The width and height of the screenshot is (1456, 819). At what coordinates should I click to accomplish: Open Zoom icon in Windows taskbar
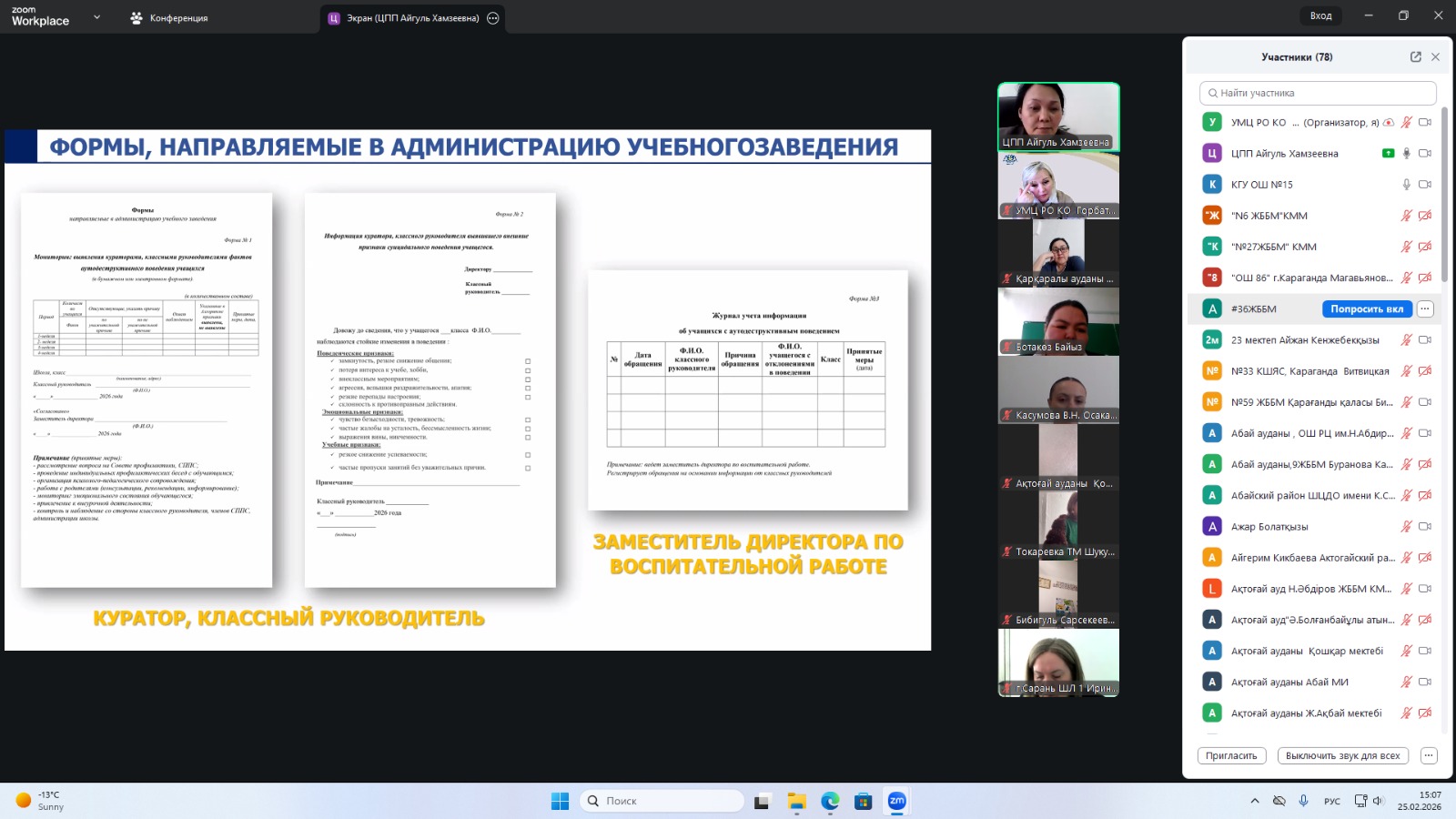(x=896, y=801)
